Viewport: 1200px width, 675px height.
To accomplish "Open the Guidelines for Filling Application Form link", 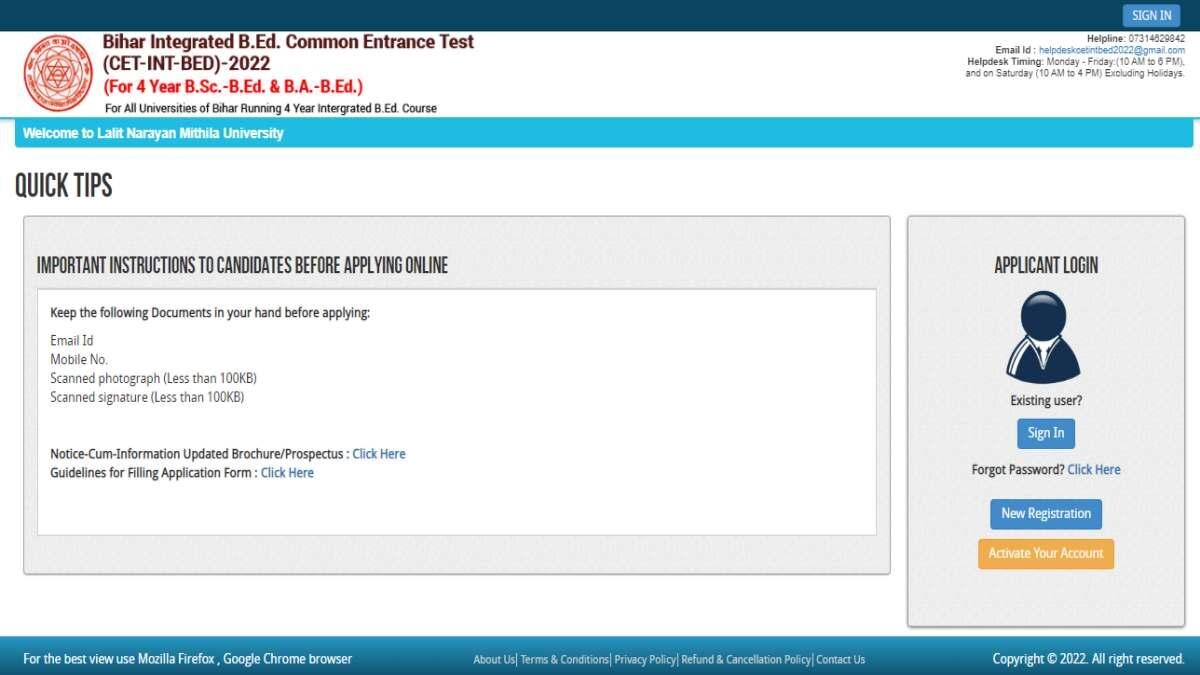I will [287, 472].
